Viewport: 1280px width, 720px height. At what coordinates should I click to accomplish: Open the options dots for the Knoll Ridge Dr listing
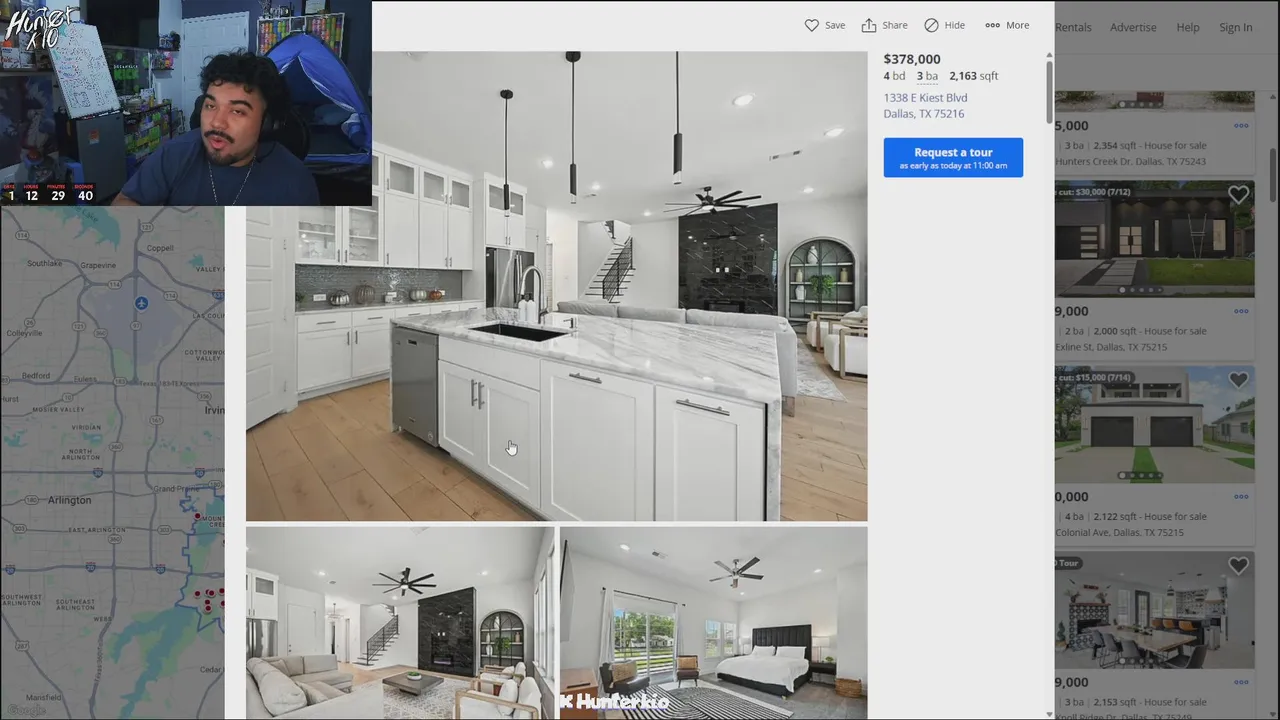click(x=1241, y=683)
